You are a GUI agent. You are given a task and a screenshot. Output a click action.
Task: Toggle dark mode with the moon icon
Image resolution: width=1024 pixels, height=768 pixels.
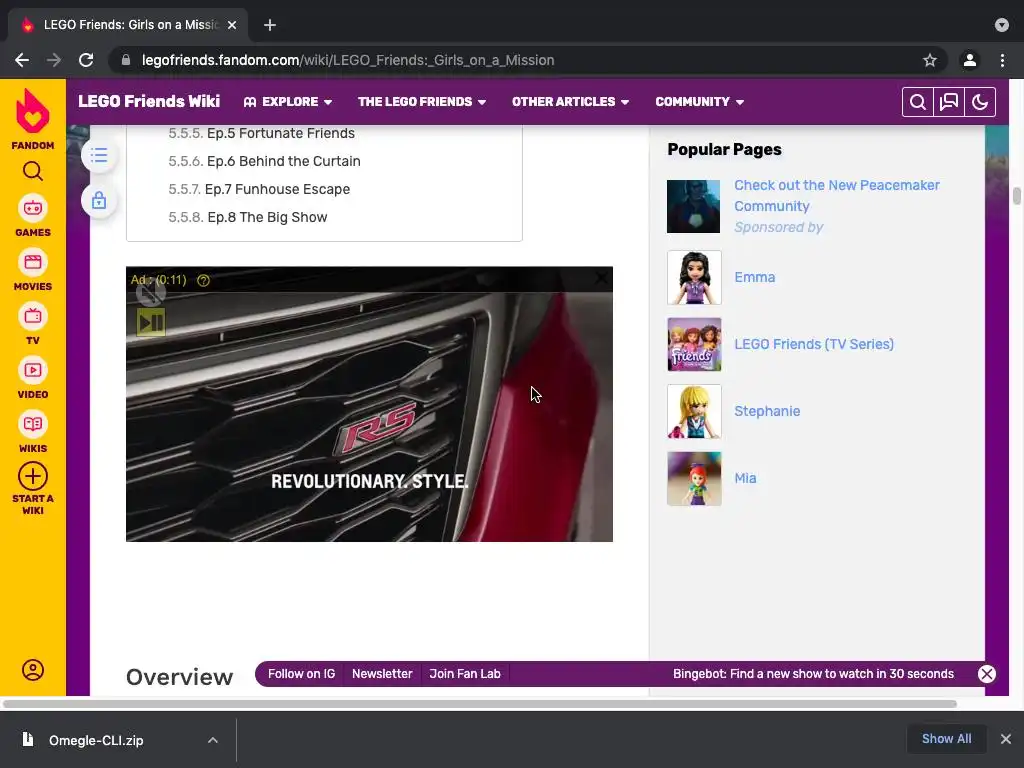980,102
